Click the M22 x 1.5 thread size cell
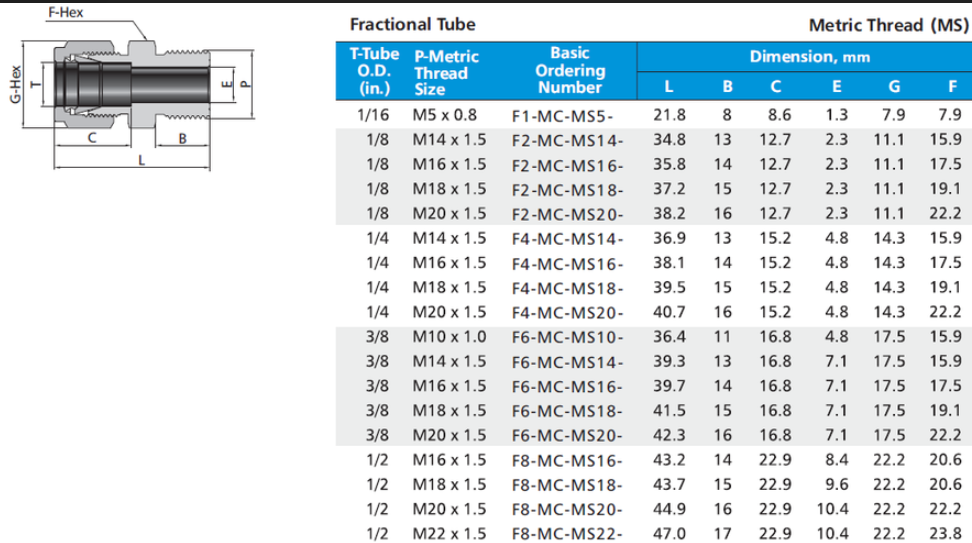The height and width of the screenshot is (543, 972). tap(449, 534)
